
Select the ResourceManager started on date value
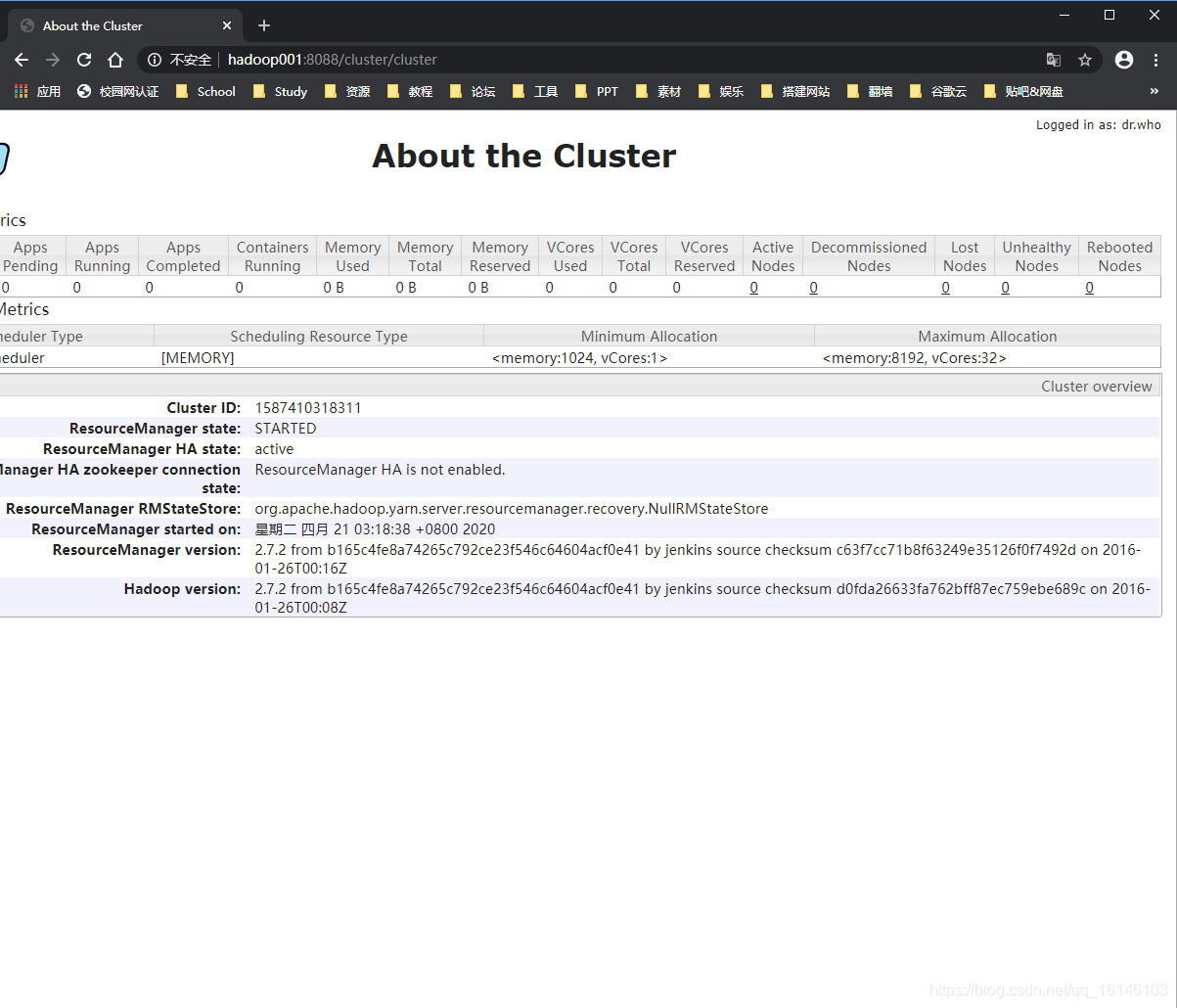(375, 529)
